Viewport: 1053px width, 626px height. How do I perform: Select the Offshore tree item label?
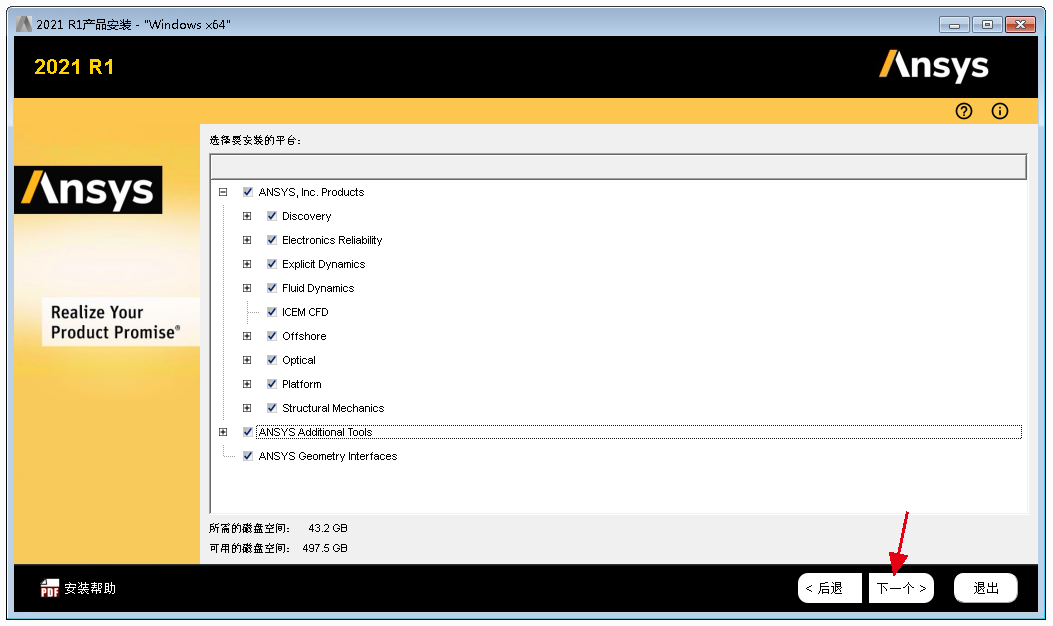pos(304,336)
